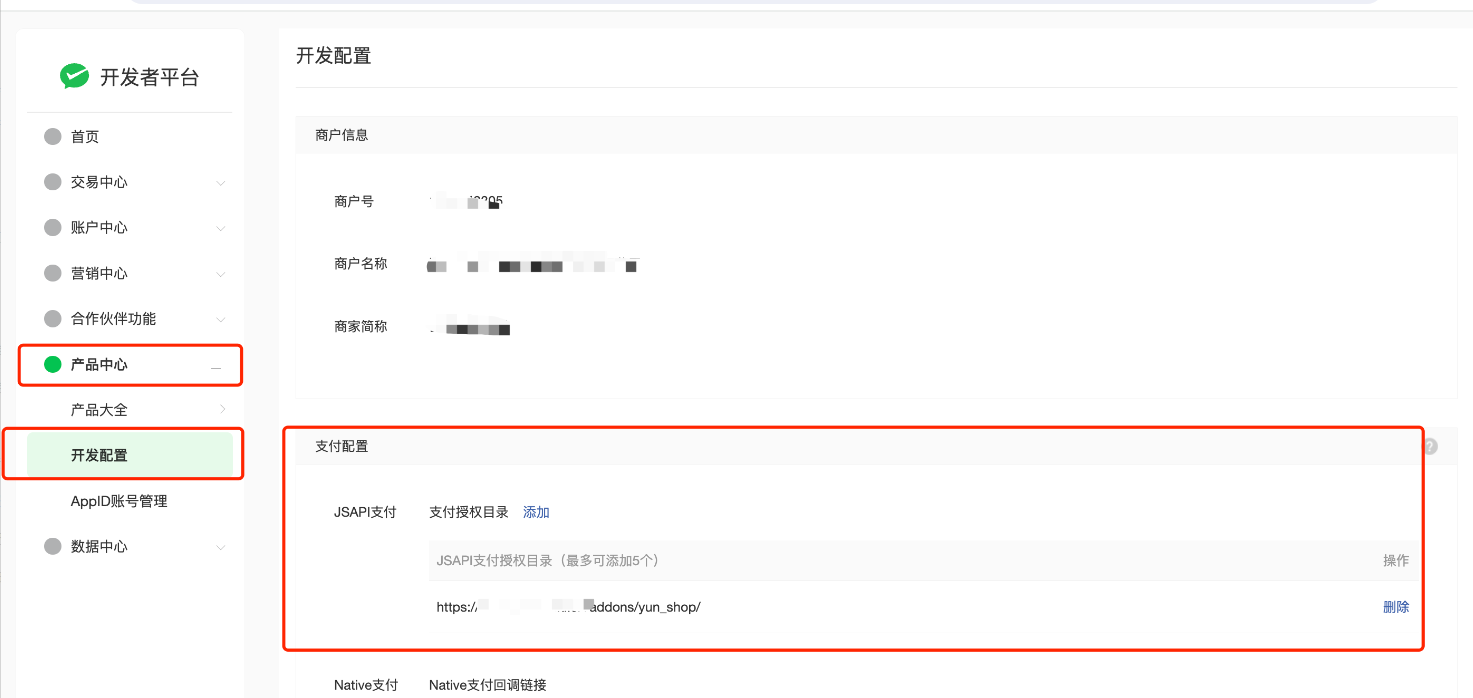Click the WeChat Pay logo icon
1473x698 pixels.
coord(74,77)
